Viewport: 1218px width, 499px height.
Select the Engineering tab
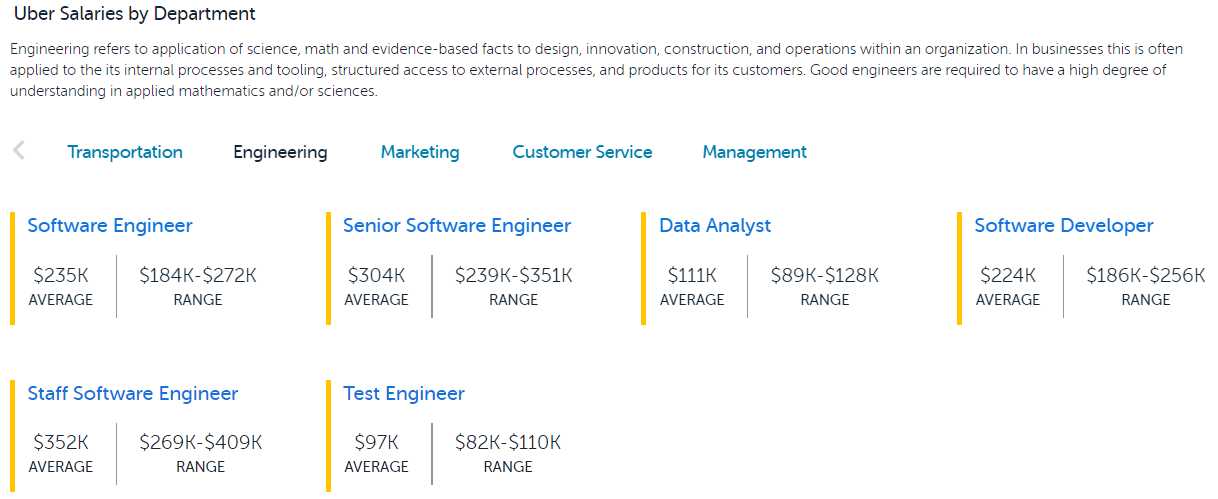[x=280, y=152]
